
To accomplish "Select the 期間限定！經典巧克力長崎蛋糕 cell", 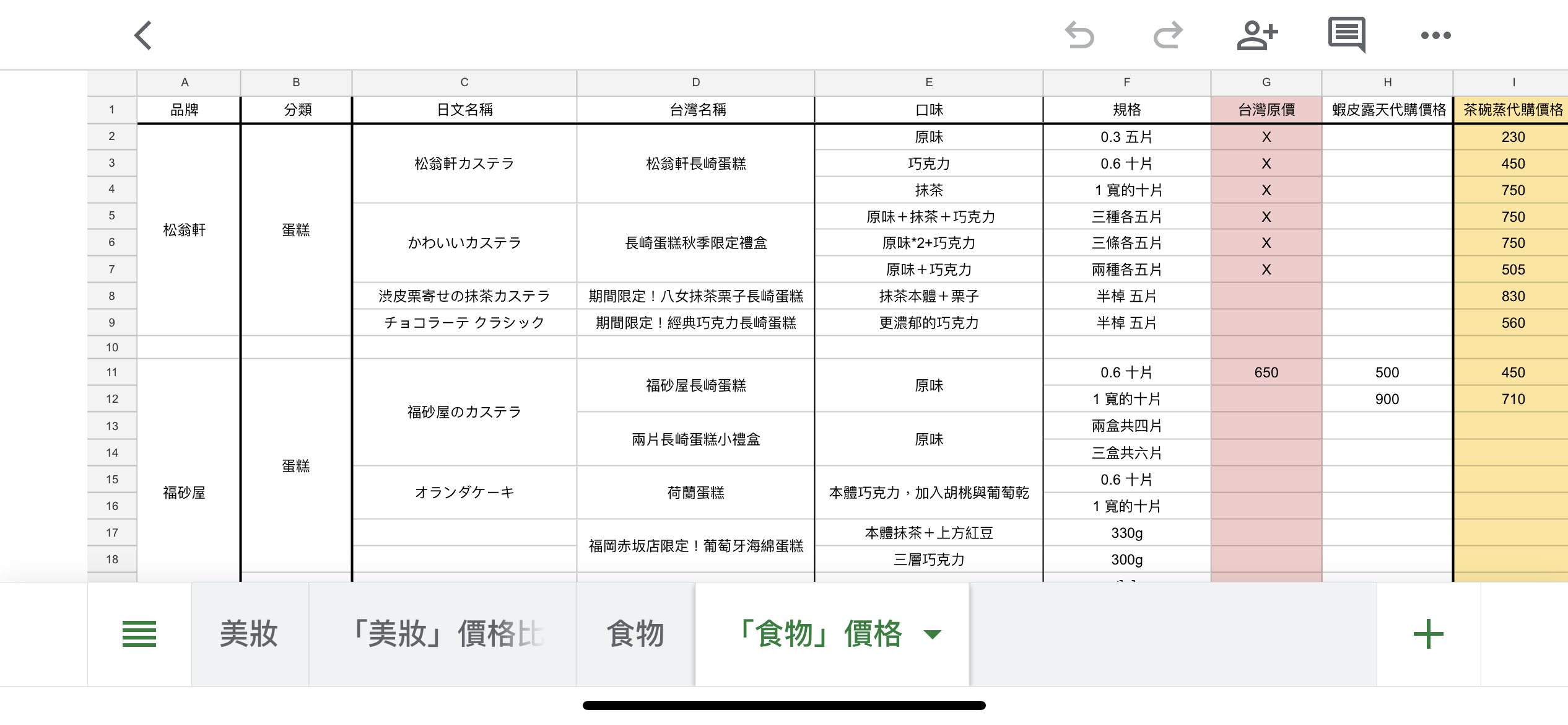I will [x=695, y=323].
